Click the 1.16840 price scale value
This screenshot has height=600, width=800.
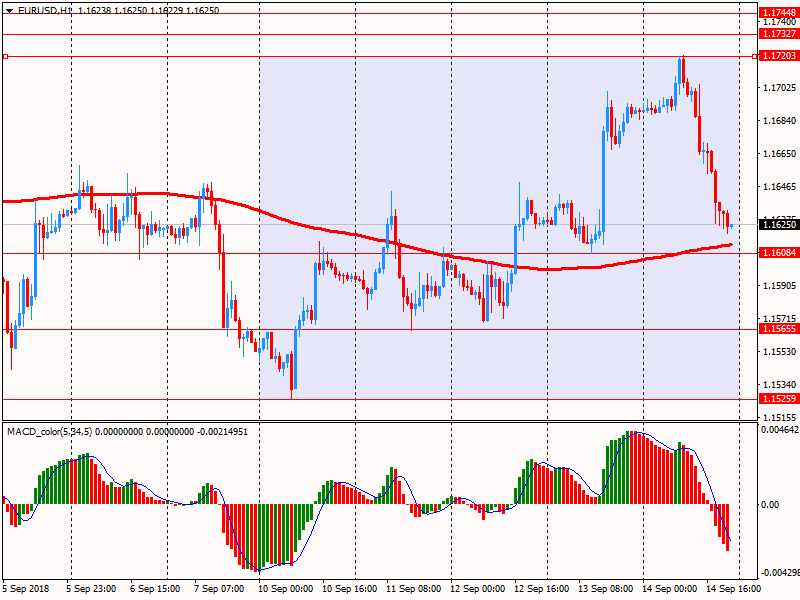tap(779, 121)
